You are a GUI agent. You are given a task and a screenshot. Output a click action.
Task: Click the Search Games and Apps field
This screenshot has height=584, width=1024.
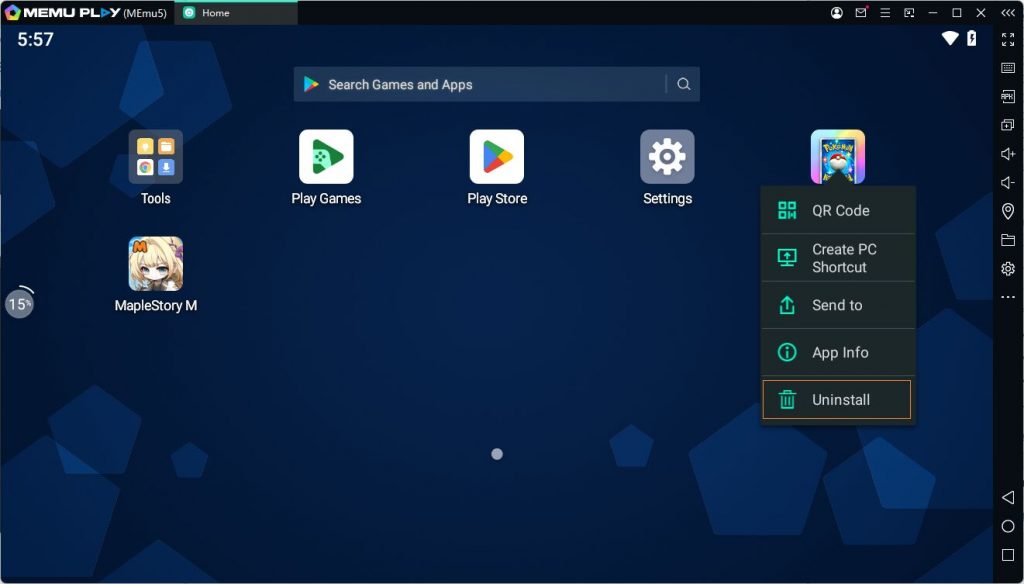click(480, 85)
